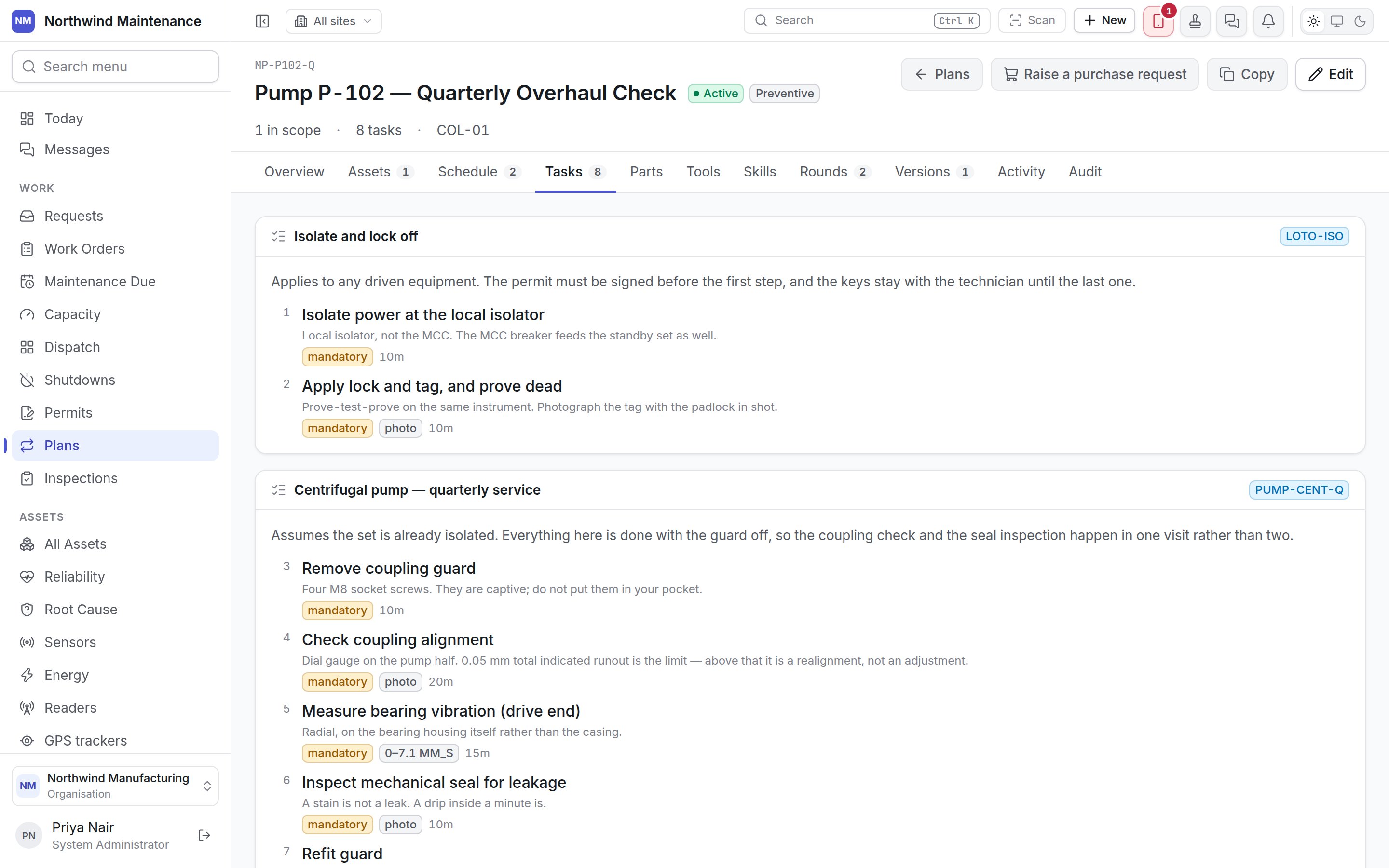1389x868 pixels.
Task: Click Raise a purchase request
Action: pos(1094,74)
